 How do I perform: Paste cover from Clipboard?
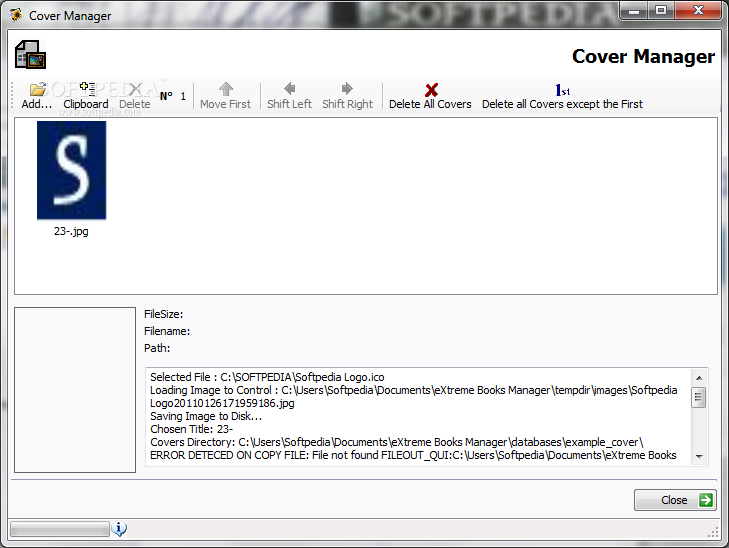(x=86, y=96)
